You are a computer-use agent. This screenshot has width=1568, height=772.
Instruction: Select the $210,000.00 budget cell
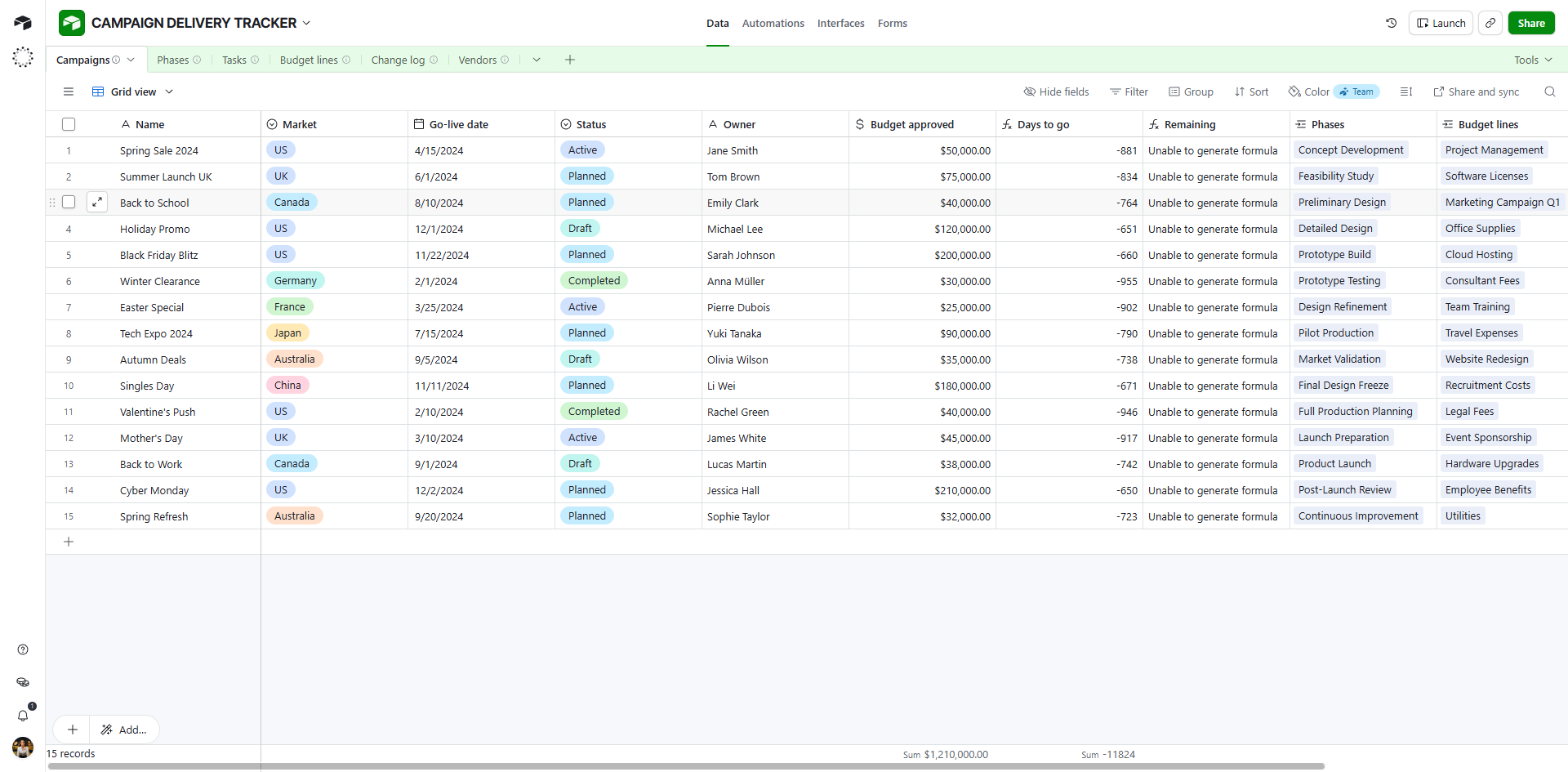922,490
